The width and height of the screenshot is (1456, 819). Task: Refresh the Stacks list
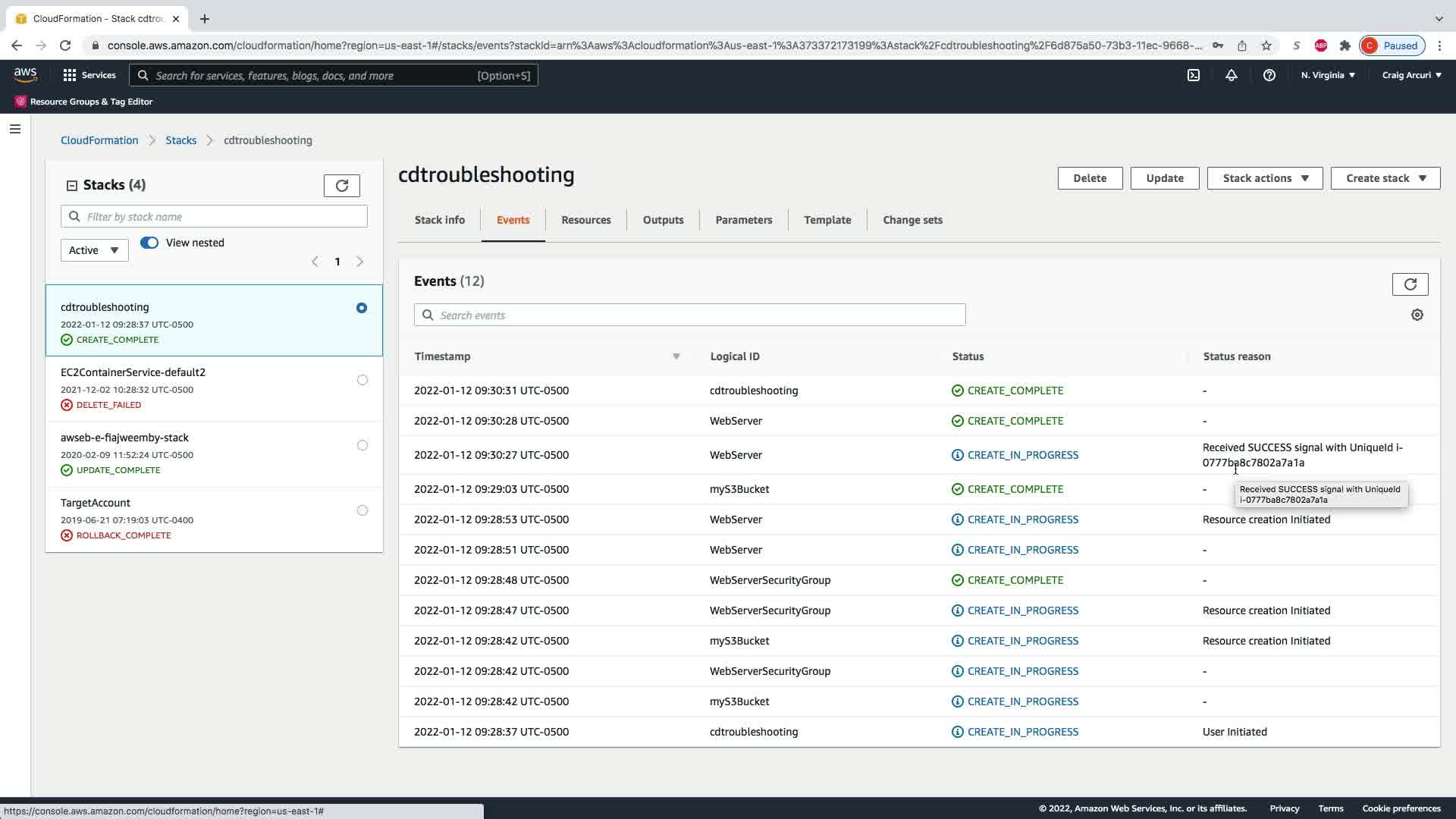341,186
